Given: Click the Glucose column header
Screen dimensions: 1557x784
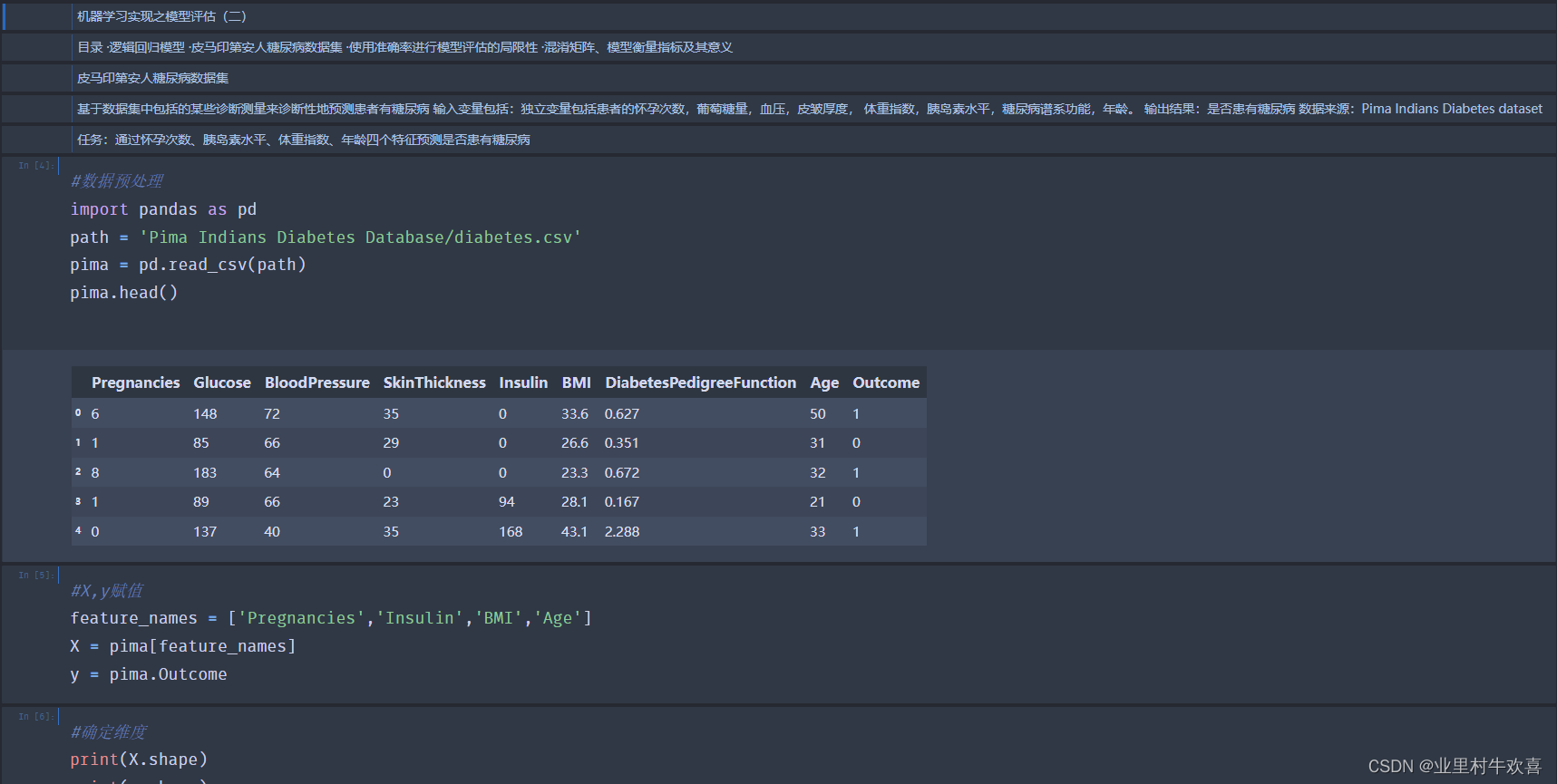Looking at the screenshot, I should [x=222, y=382].
